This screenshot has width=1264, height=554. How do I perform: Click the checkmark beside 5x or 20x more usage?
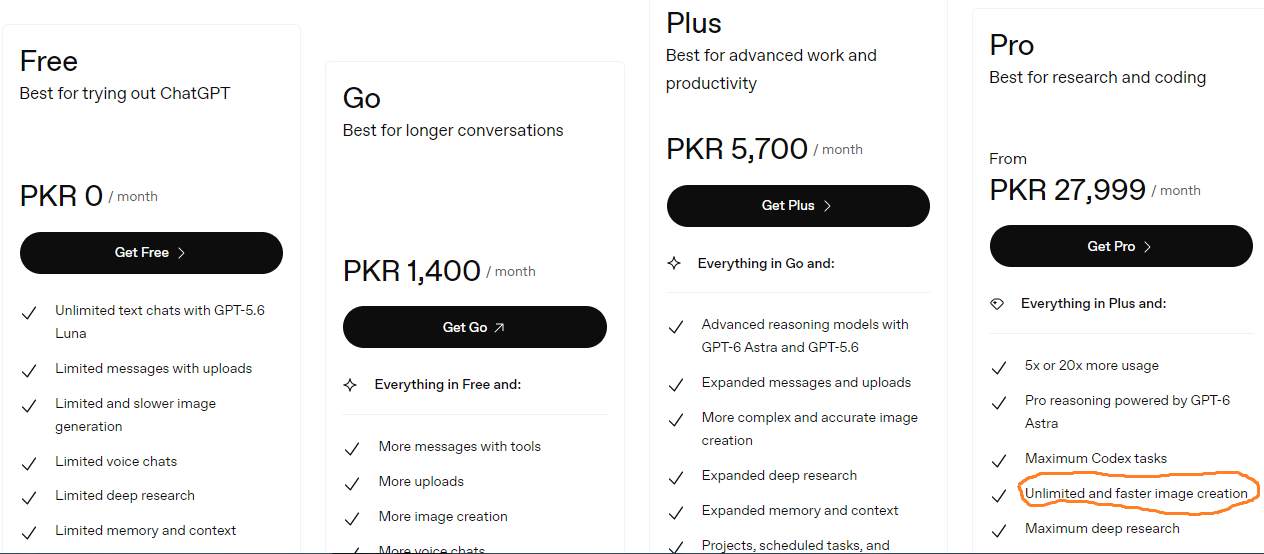point(999,368)
